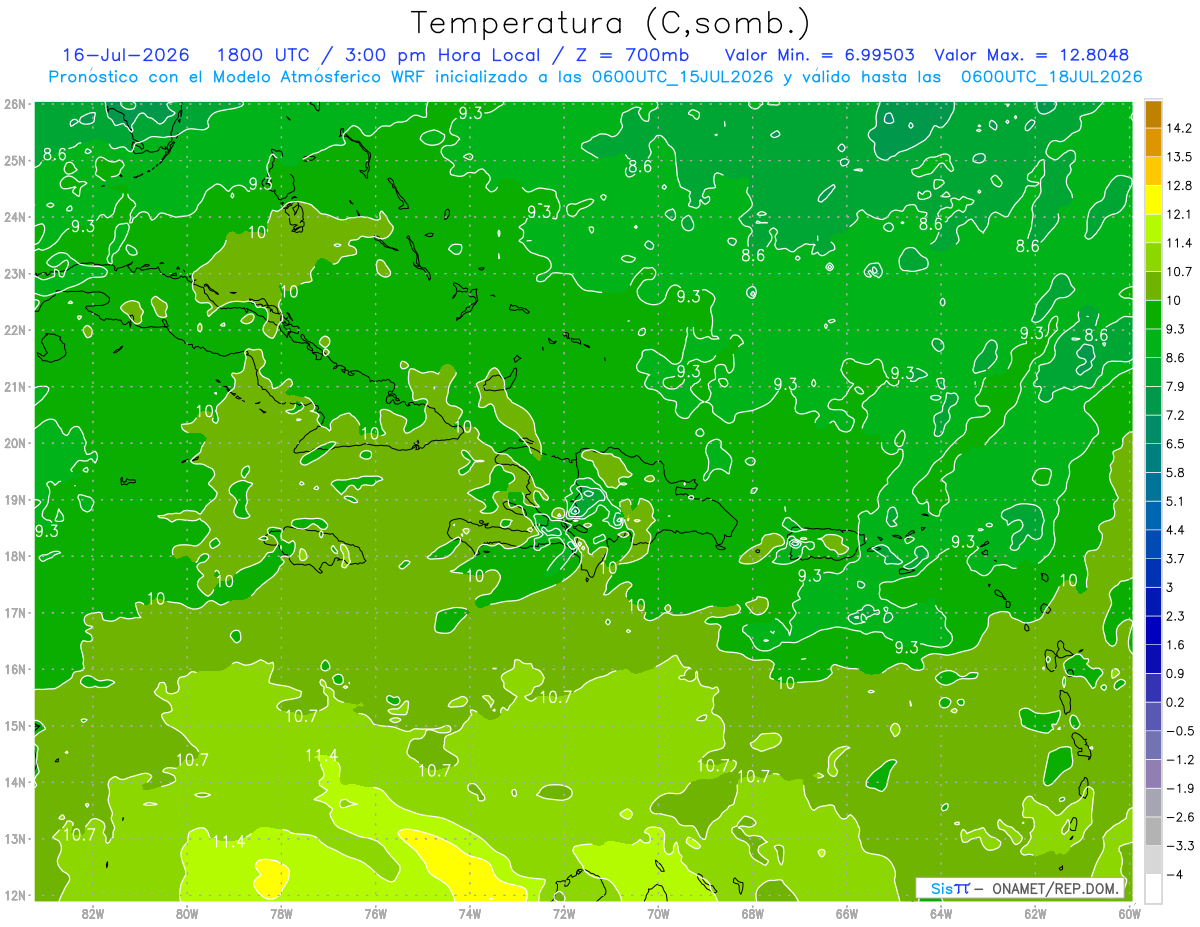Click the "20N" latitude axis label
Screen dimensions: 1200x927
point(14,443)
